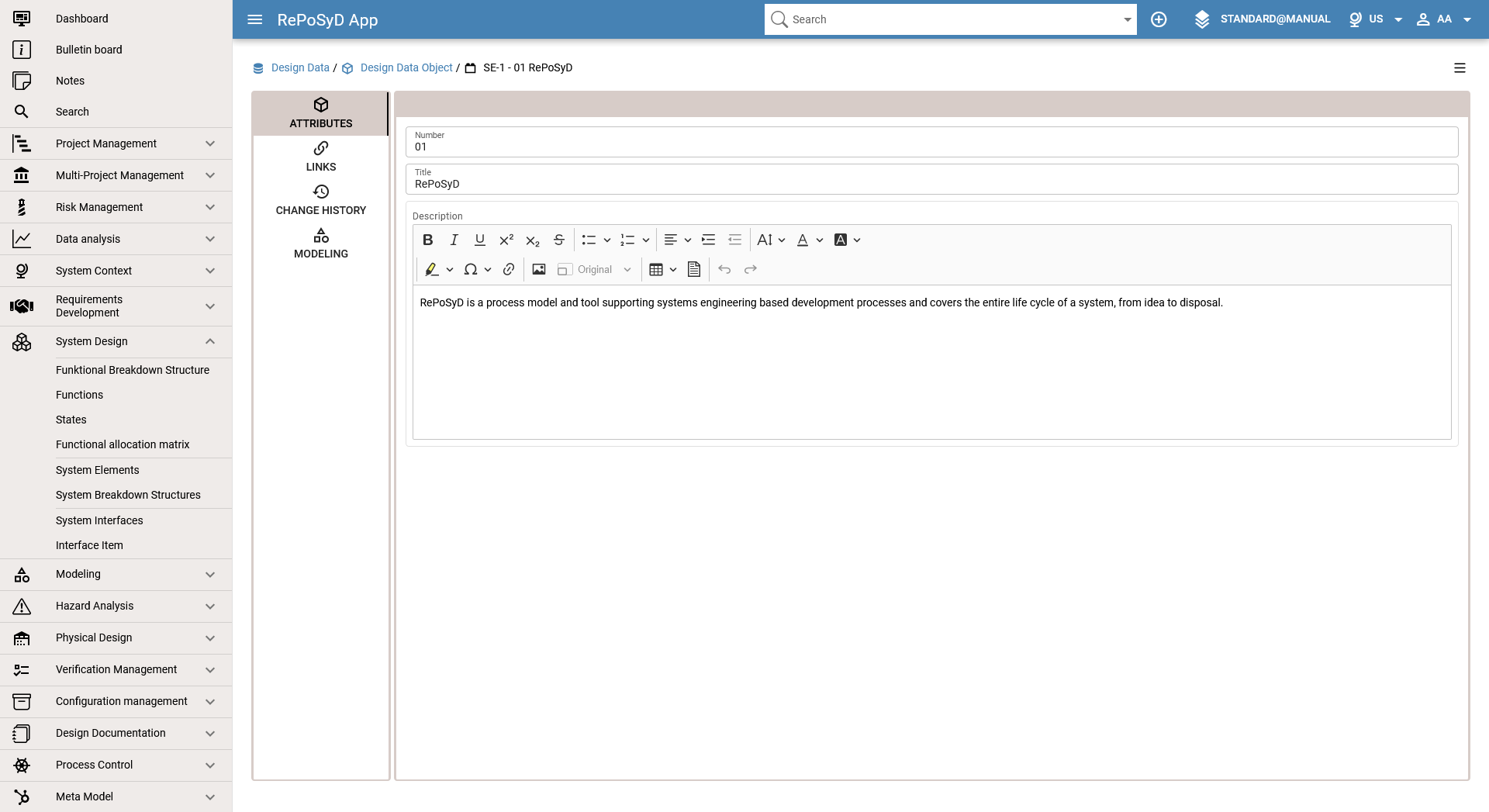This screenshot has width=1489, height=812.
Task: Open Funktional Breakdown Structure
Action: pos(133,370)
